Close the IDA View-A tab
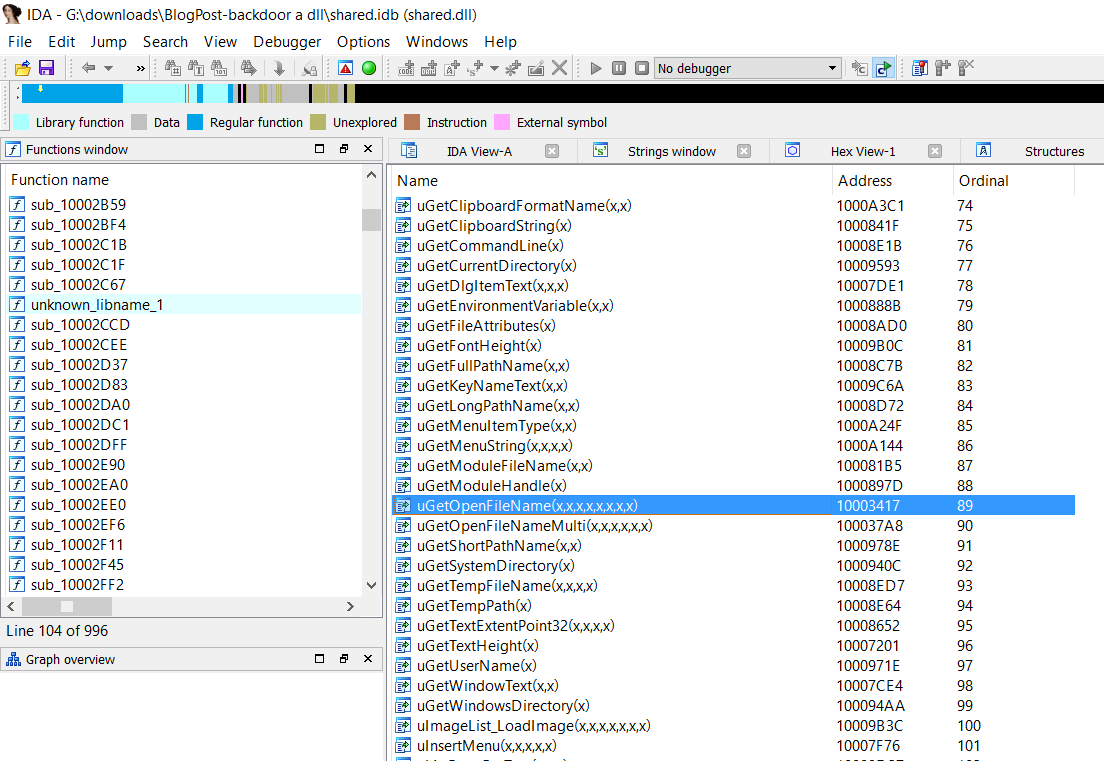Screen dimensions: 1104x761 pos(552,151)
